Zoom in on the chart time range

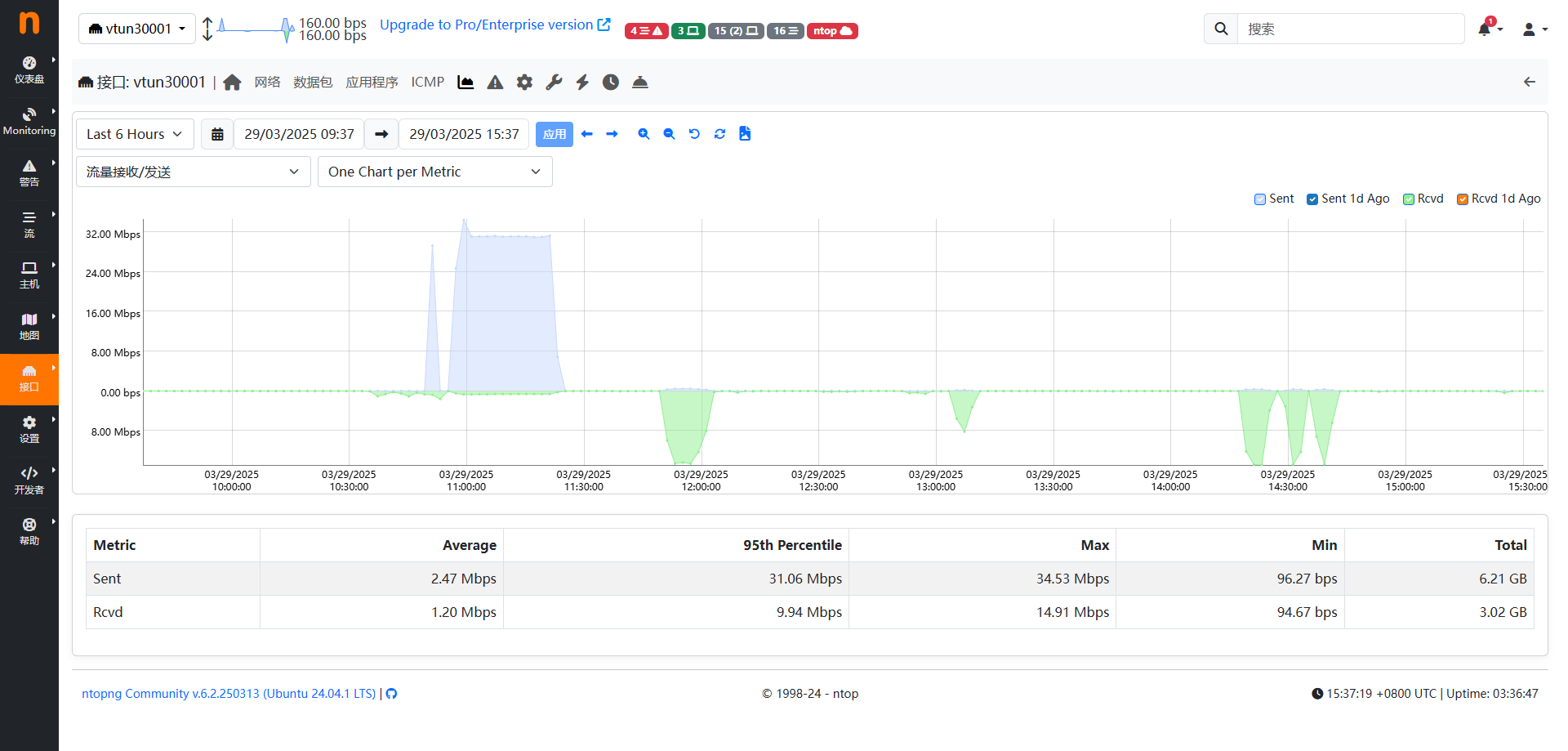pyautogui.click(x=644, y=134)
